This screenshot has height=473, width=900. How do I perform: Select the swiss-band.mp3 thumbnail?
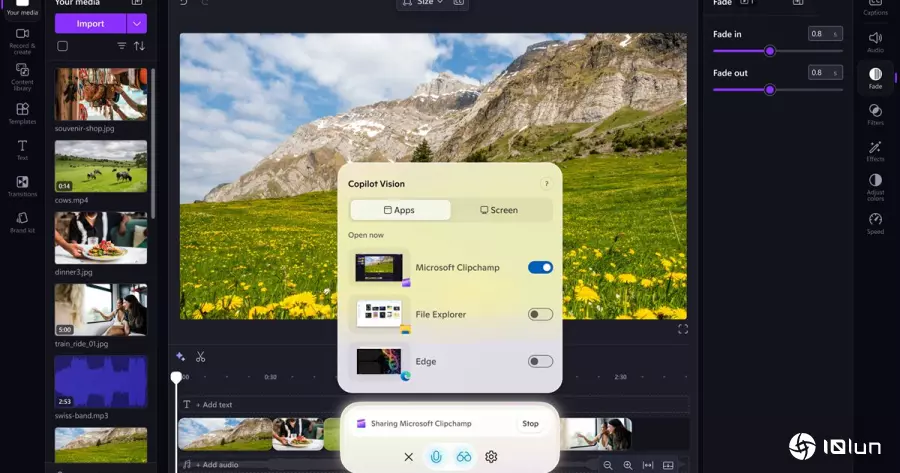point(101,381)
